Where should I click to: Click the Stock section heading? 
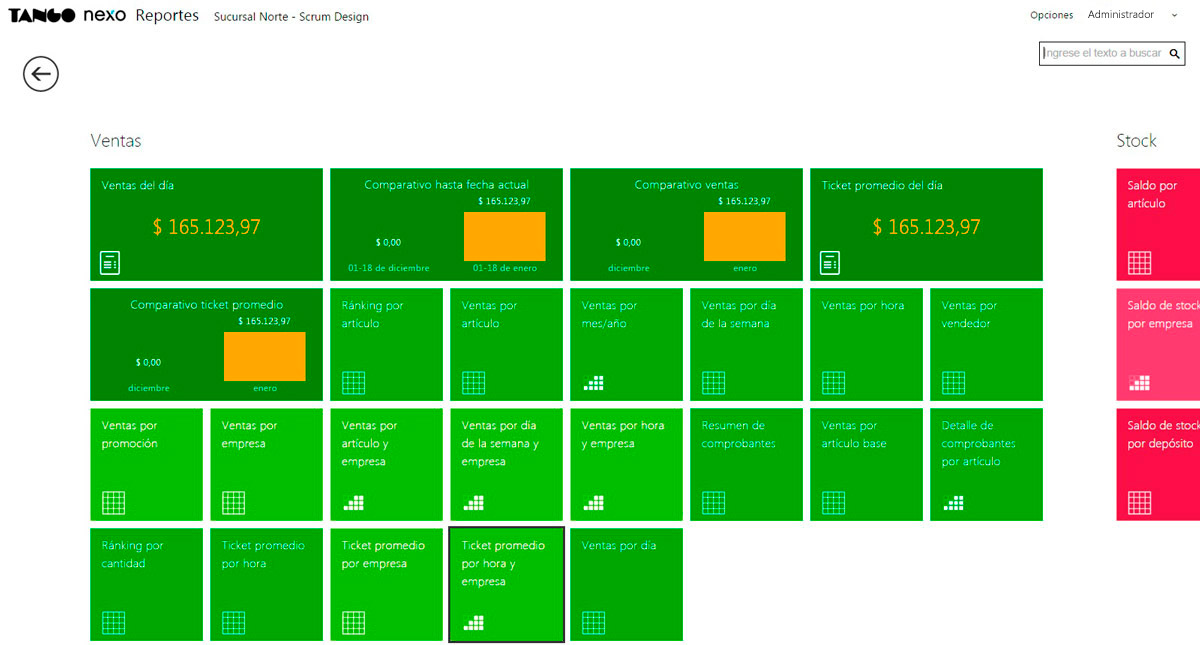(x=1136, y=141)
